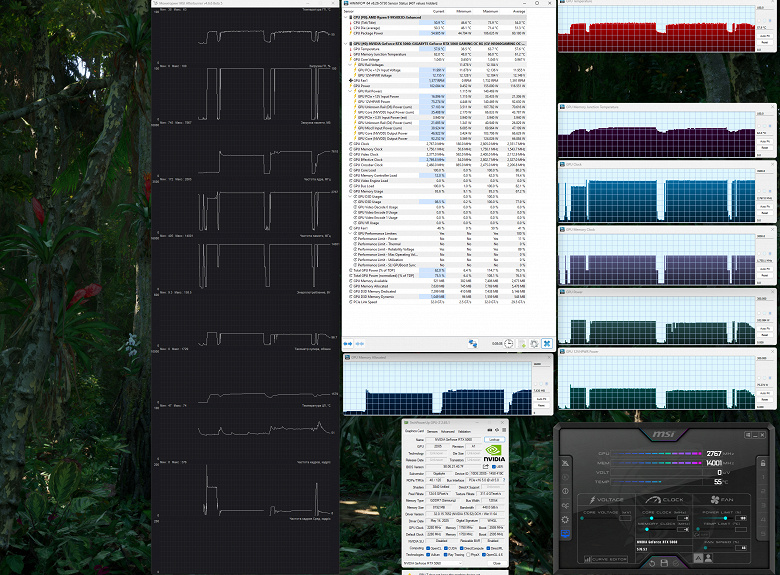Click the Kombustor icon at top of Afterburner sidebar

(x=566, y=463)
